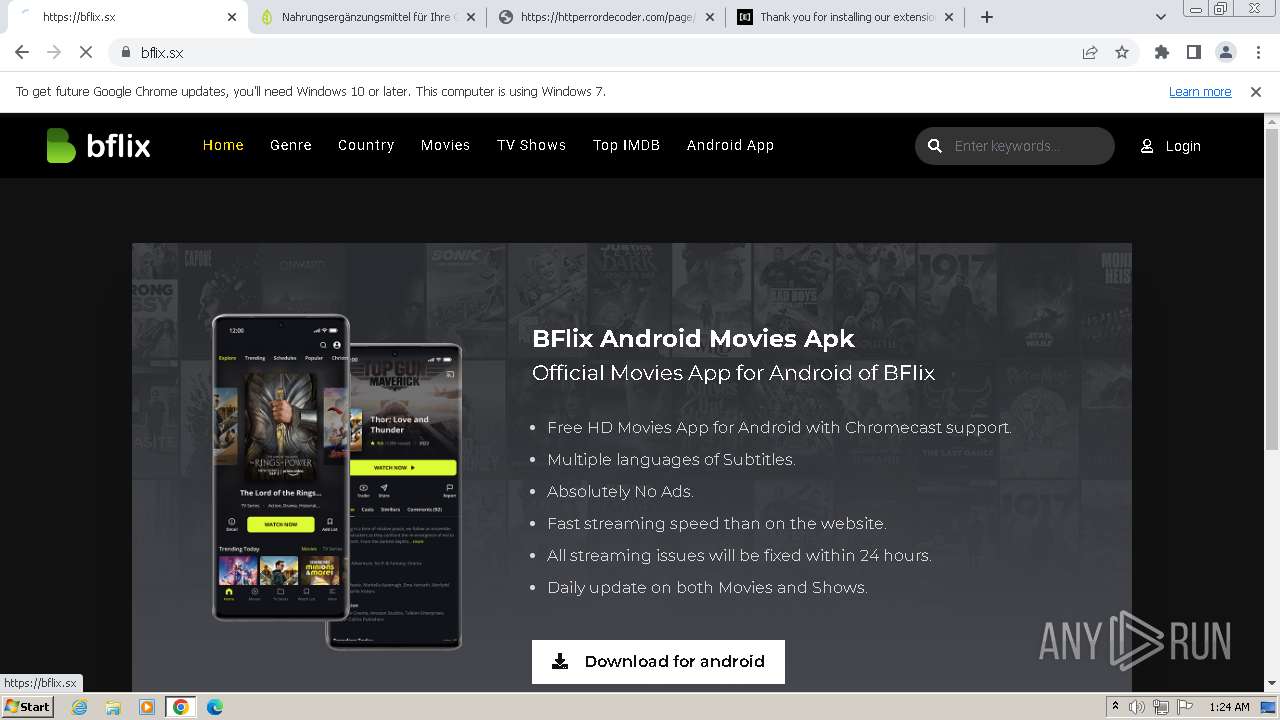Screen dimensions: 1280x720
Task: Click the user profile icon beside Login
Action: click(1147, 146)
